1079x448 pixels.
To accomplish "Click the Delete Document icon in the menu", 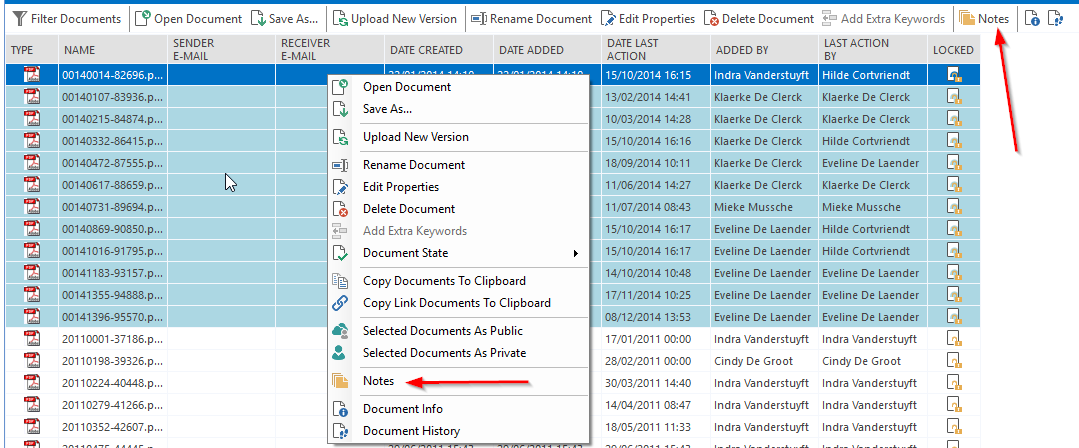I will click(340, 209).
